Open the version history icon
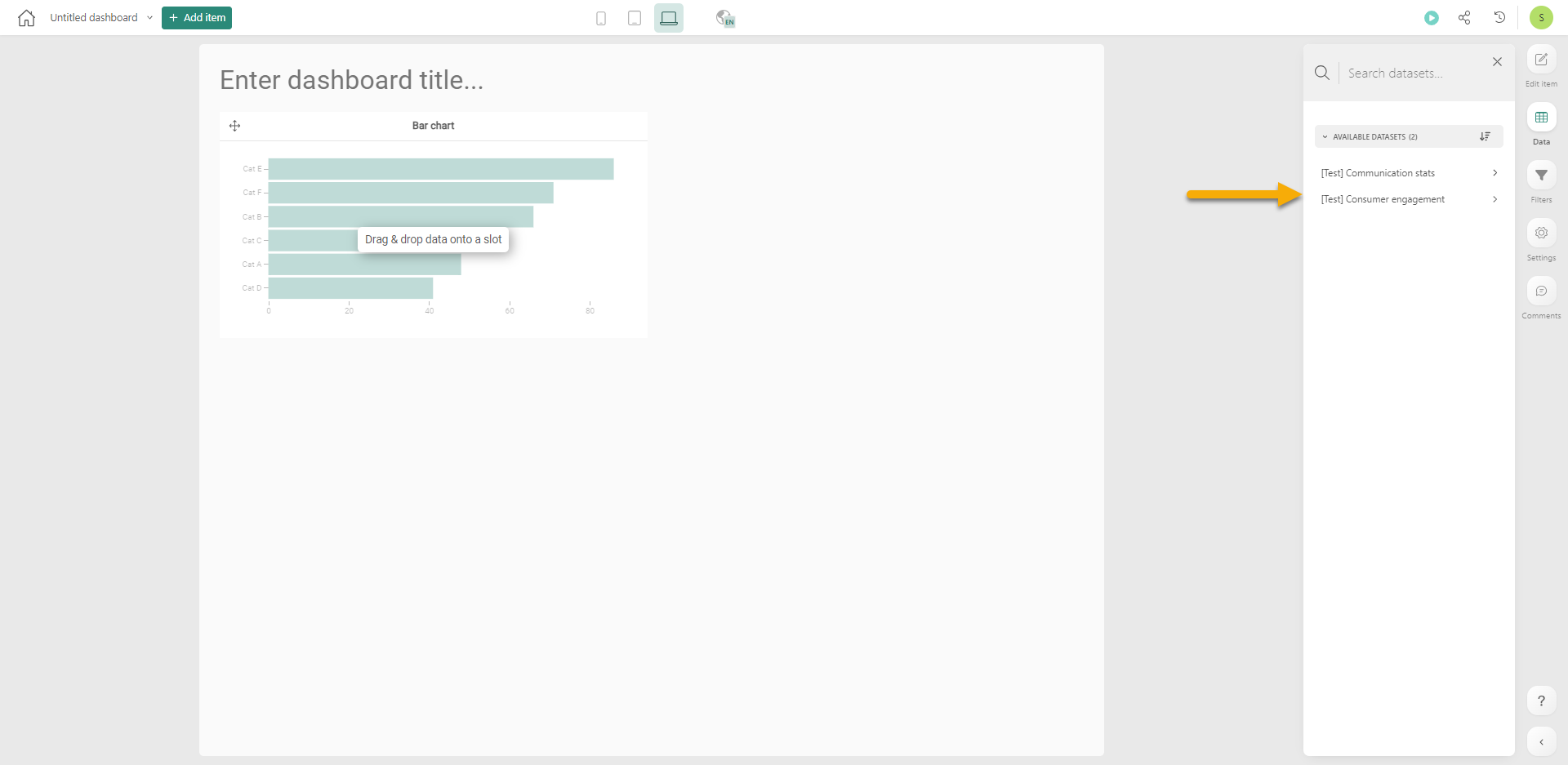This screenshot has width=1568, height=765. tap(1499, 18)
